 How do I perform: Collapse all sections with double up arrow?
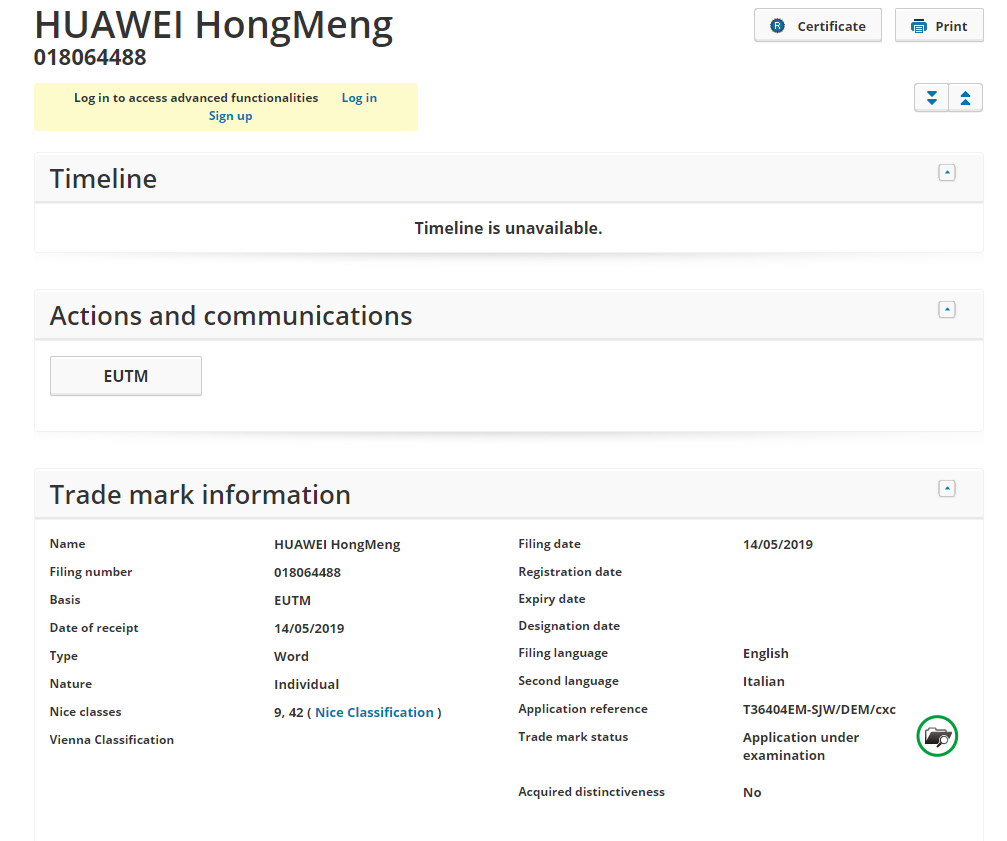(965, 98)
